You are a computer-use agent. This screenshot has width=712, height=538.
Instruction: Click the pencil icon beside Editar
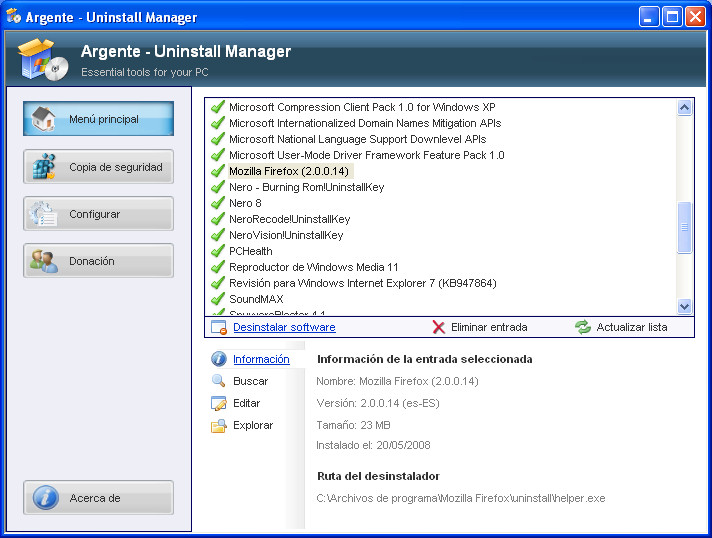point(219,403)
